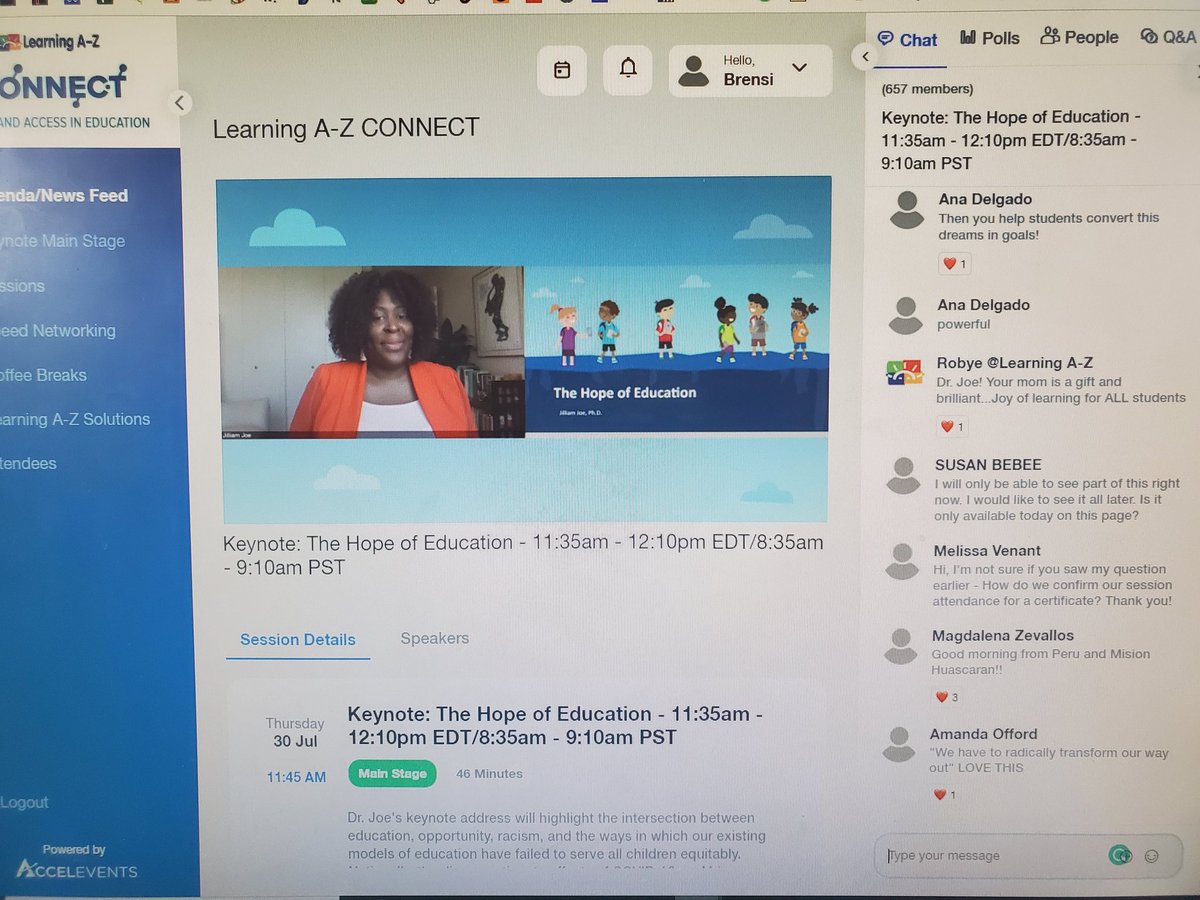Click SUSAN BEBEE's avatar
The height and width of the screenshot is (900, 1200).
904,475
